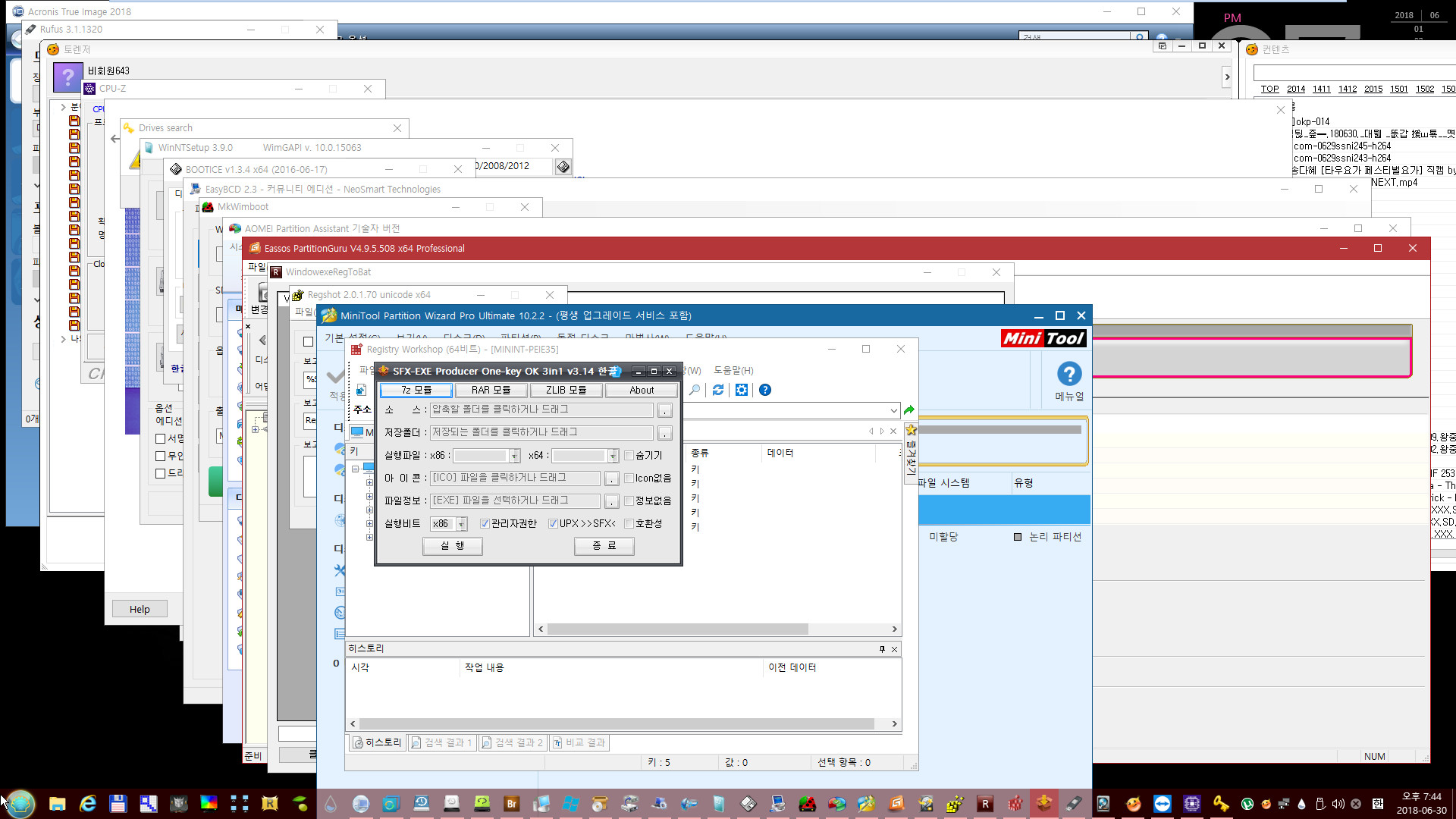Screen dimensions: 1456x819
Task: Open the Adobe Bridge Br taskbar icon
Action: tap(511, 804)
